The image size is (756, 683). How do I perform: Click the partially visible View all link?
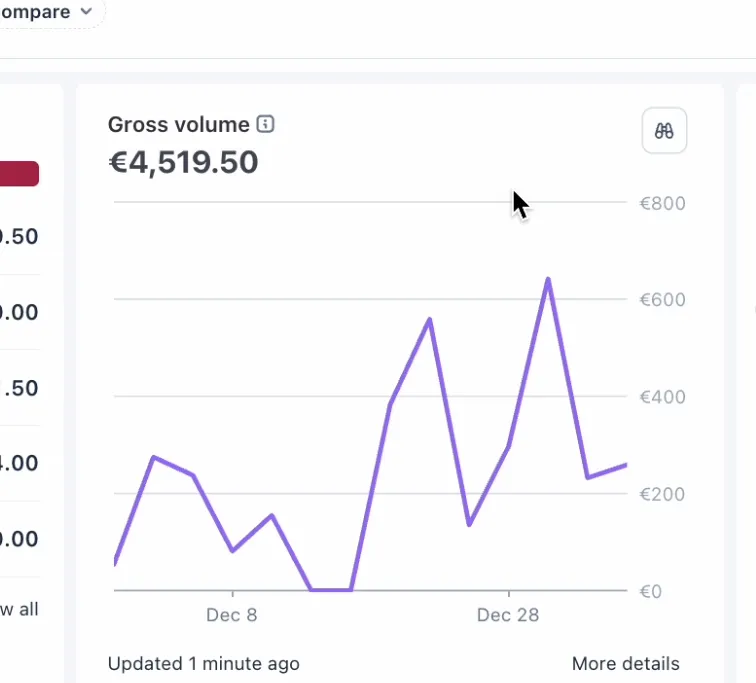19,609
